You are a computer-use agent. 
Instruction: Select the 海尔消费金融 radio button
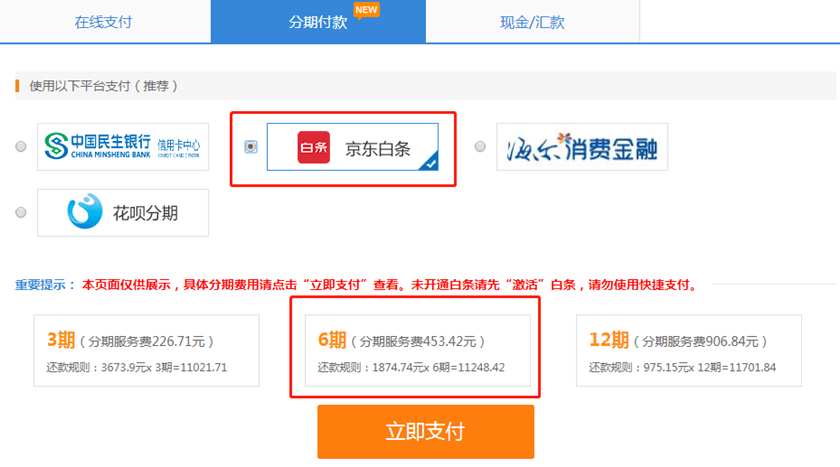pos(480,146)
